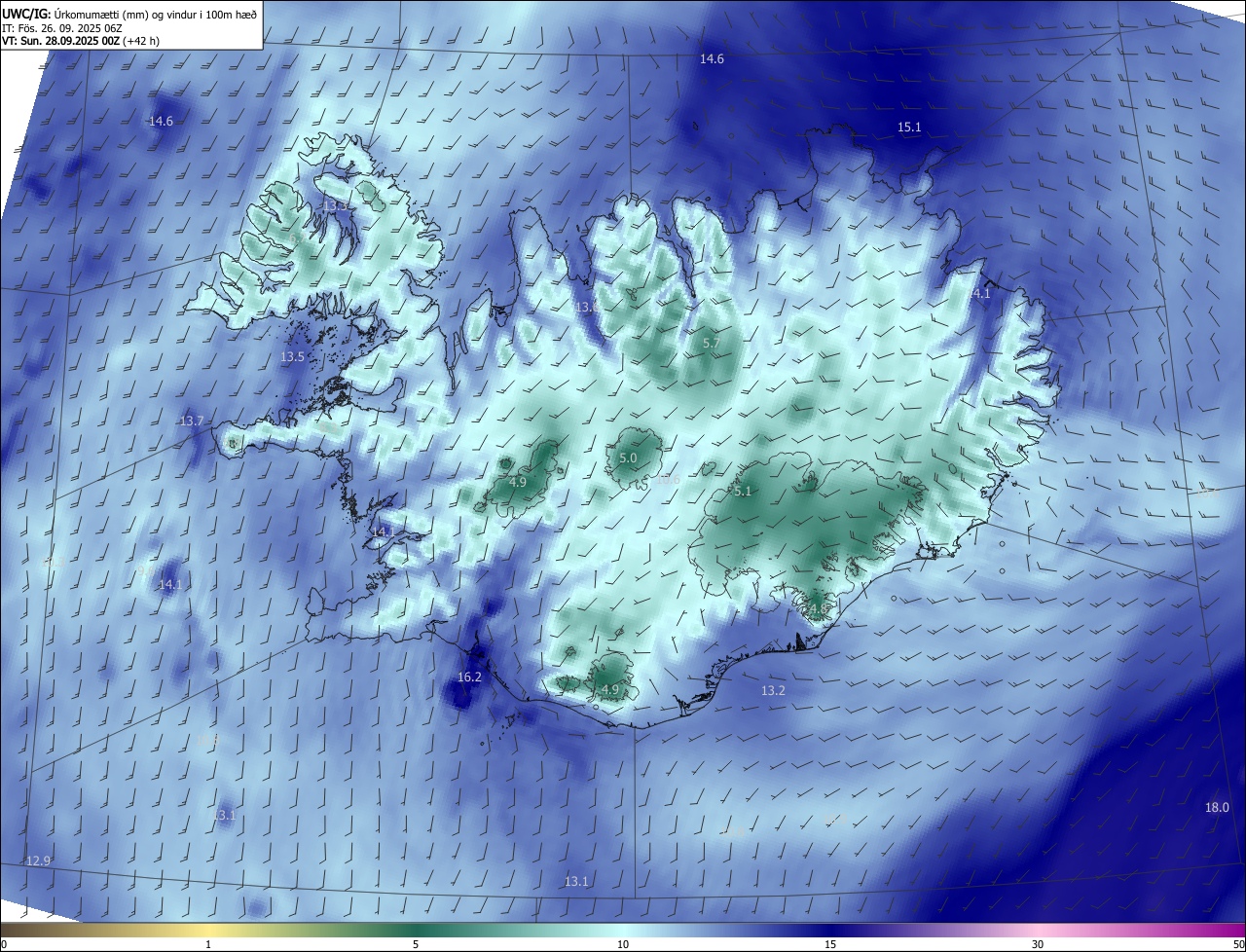
Task: Click the 13.2 value label on the map
Action: [773, 690]
